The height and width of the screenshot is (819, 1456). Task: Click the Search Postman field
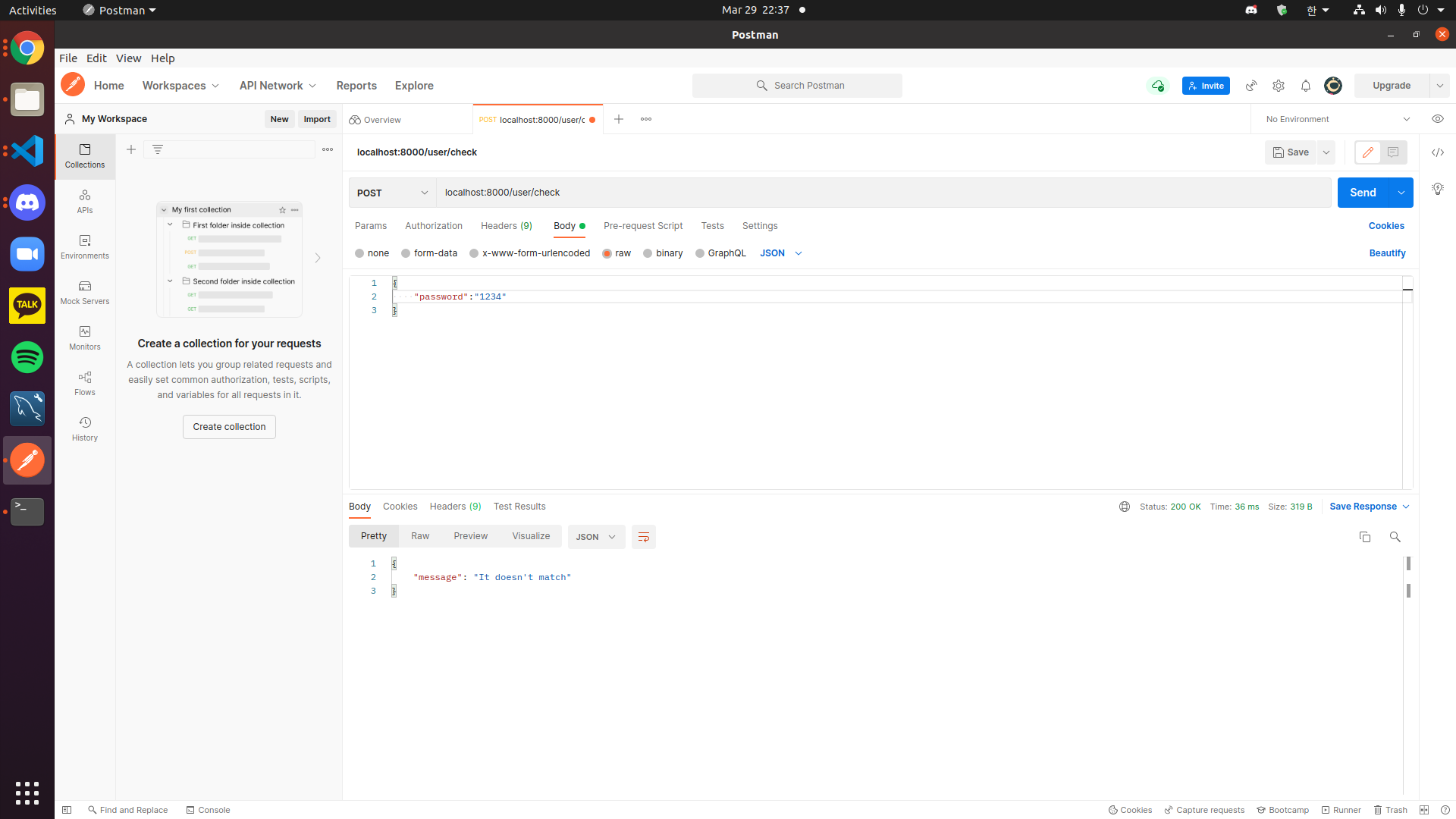797,86
